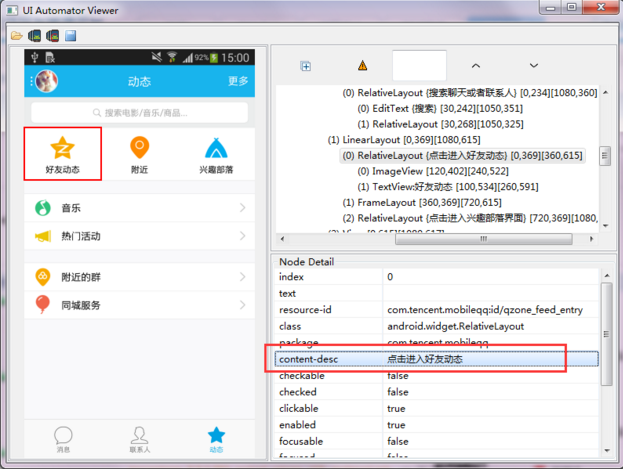Open a saved snapshot with folder icon

point(16,36)
